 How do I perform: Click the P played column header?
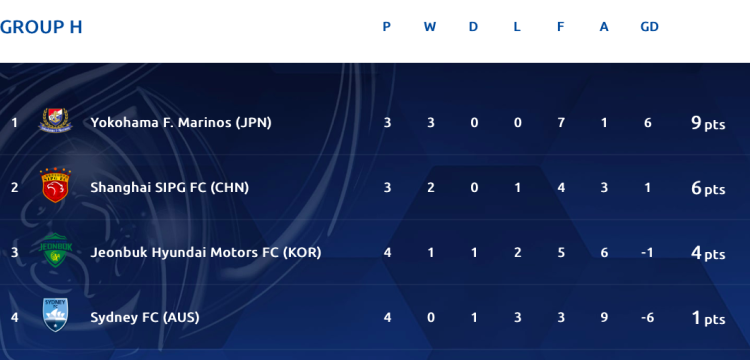click(386, 27)
